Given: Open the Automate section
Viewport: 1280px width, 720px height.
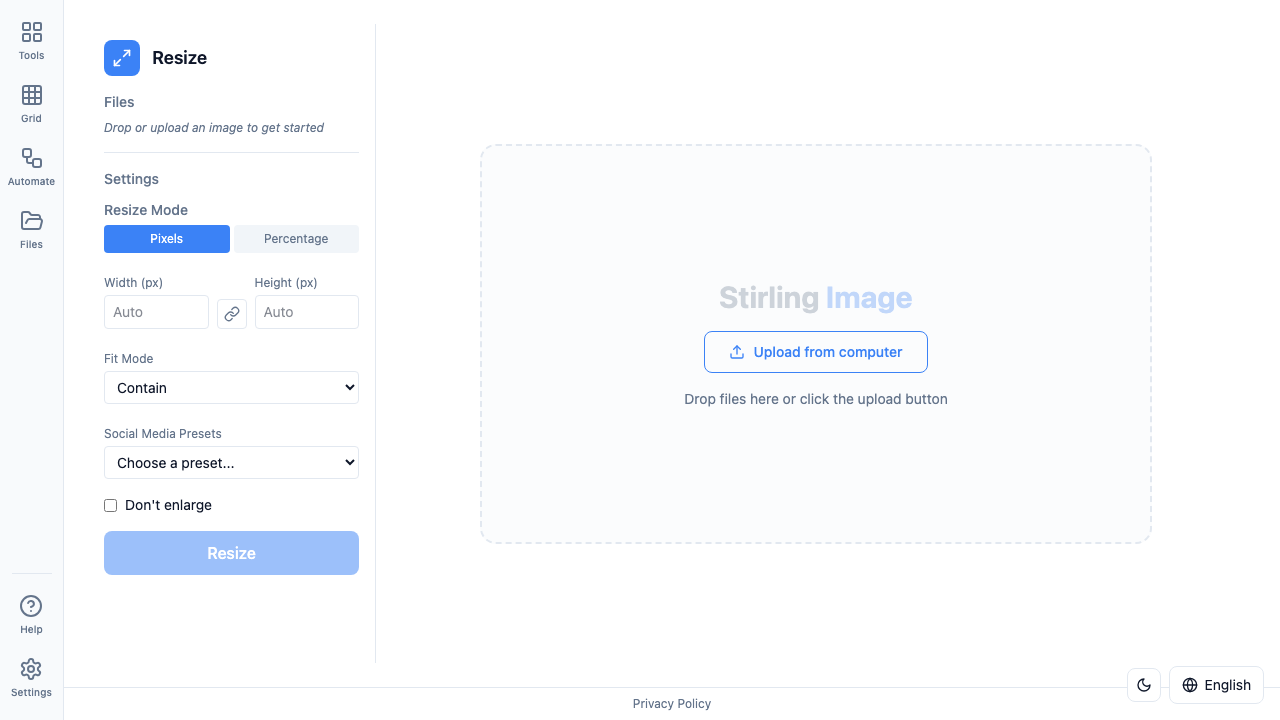Looking at the screenshot, I should pyautogui.click(x=32, y=167).
